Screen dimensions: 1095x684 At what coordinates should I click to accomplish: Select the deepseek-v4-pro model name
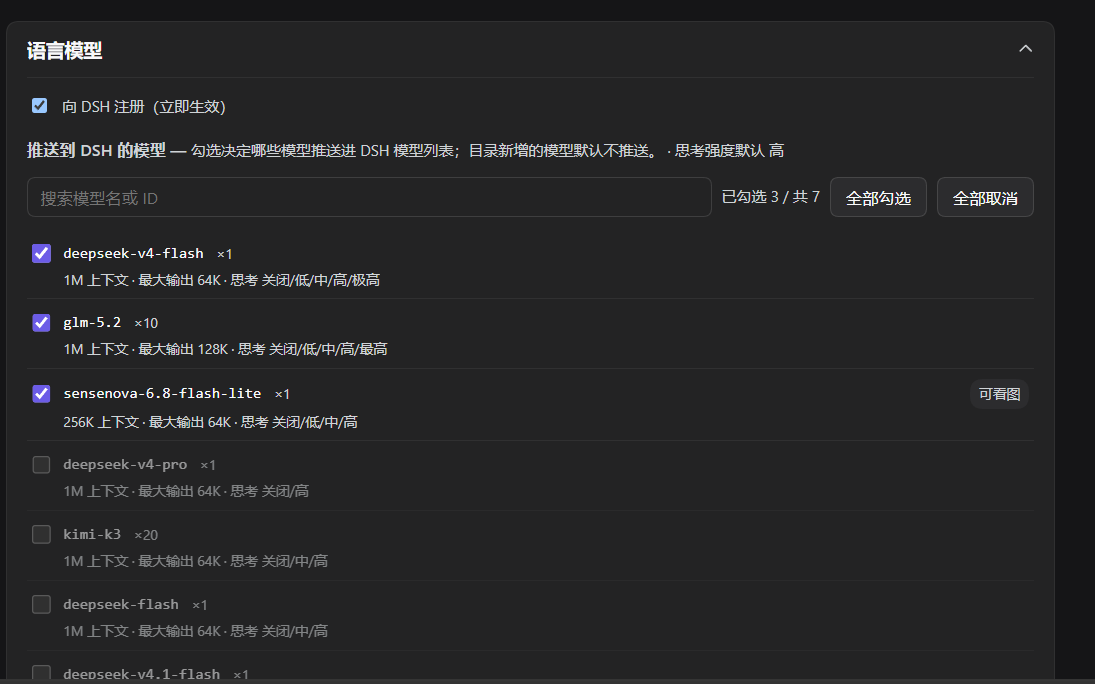tap(125, 464)
